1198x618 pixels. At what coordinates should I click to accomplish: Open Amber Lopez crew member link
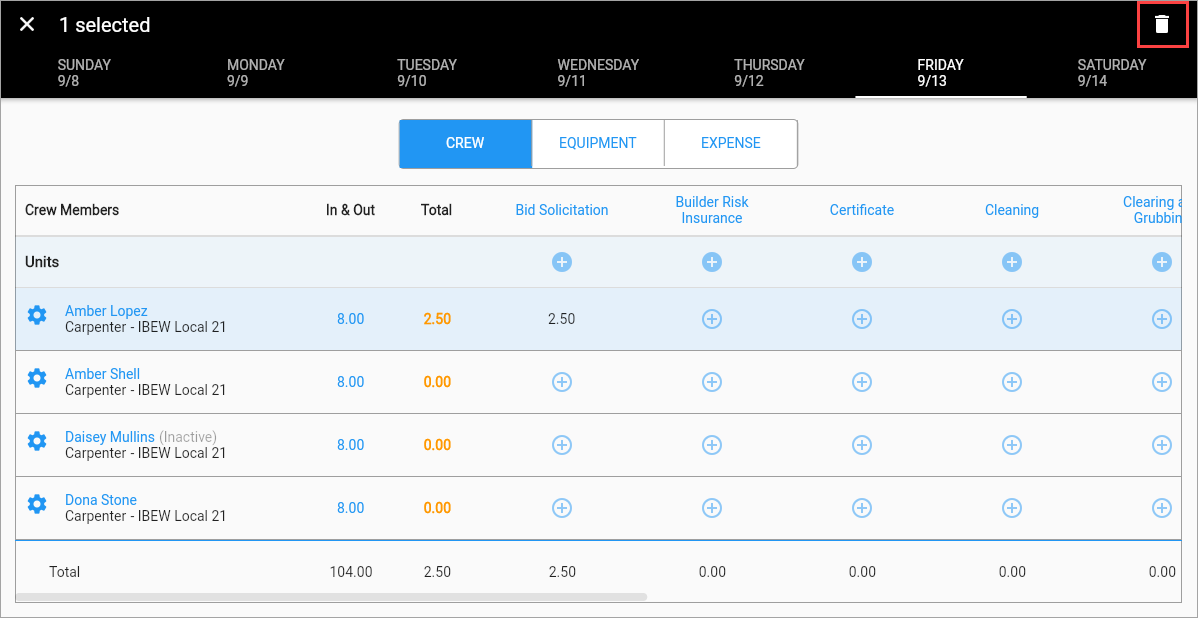106,311
